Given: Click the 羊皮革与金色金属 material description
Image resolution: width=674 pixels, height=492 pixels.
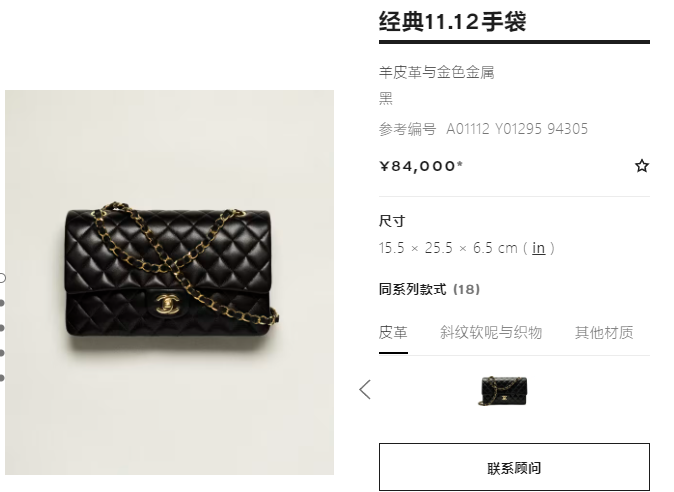Looking at the screenshot, I should coord(436,72).
